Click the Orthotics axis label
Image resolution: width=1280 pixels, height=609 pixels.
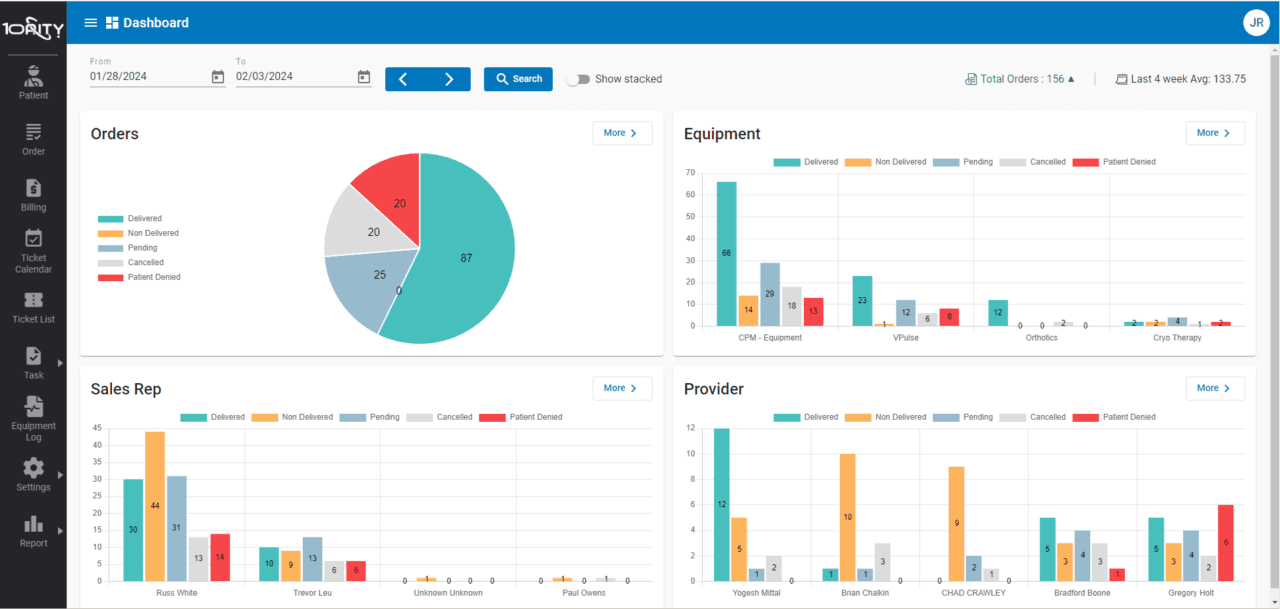pos(1041,338)
